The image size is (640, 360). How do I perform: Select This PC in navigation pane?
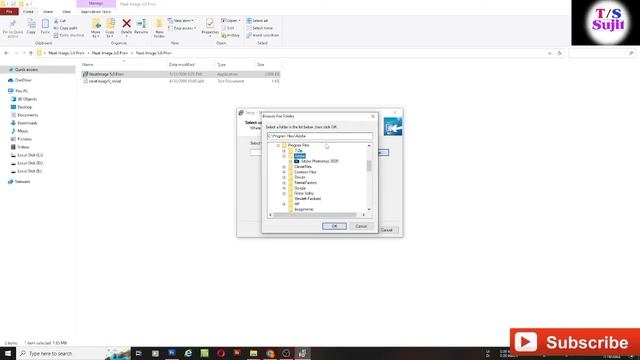pyautogui.click(x=21, y=91)
